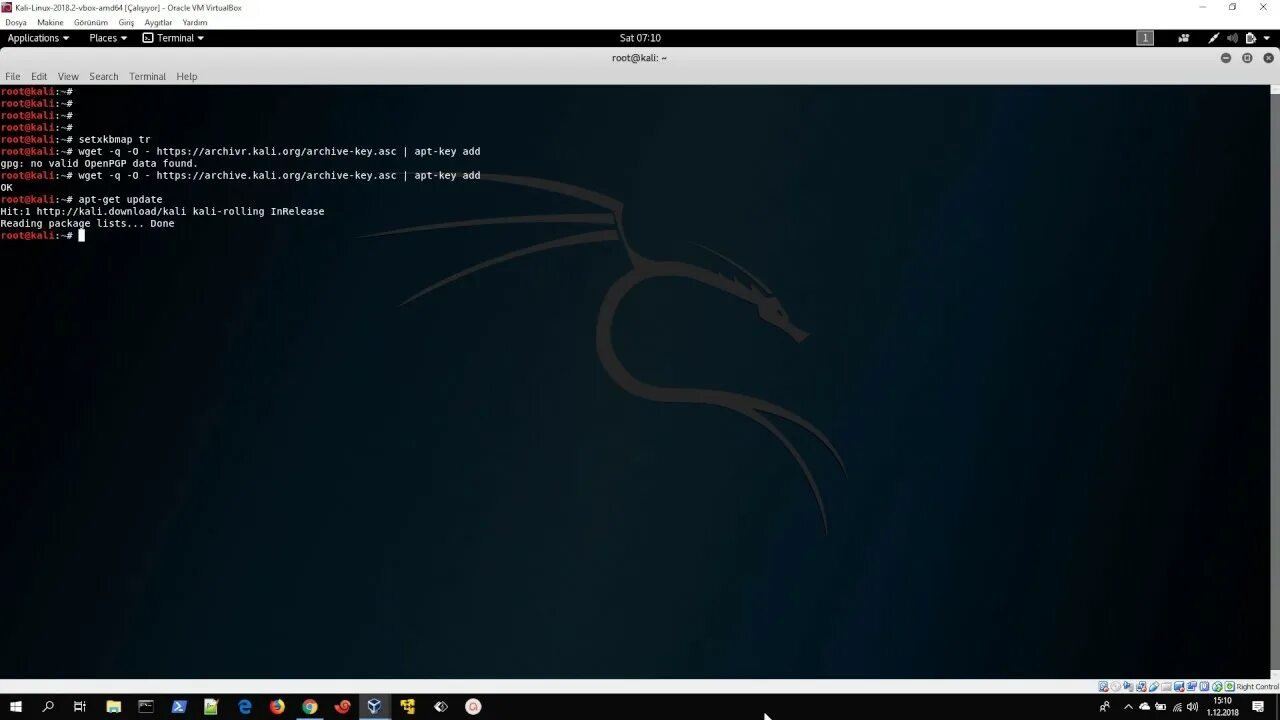Viewport: 1280px width, 720px height.
Task: Click VirtualBox audio status icon
Action: 1128,687
